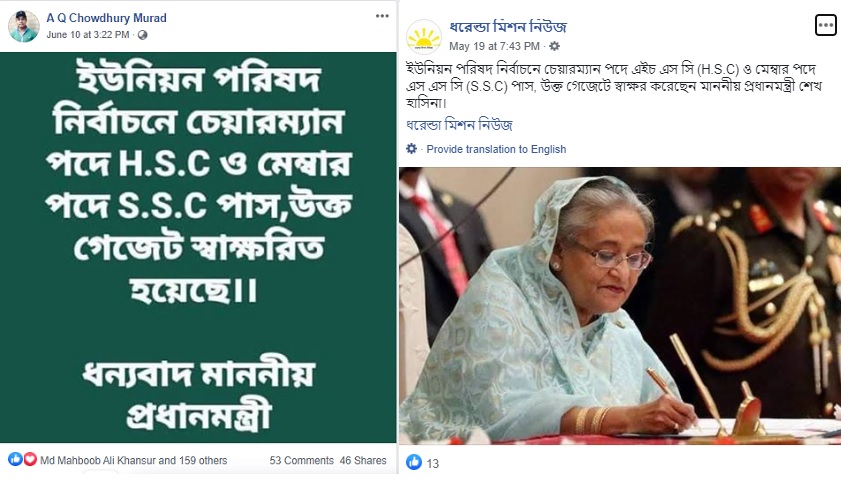Open the green Bengali text image post
Image resolution: width=841 pixels, height=479 pixels.
coord(198,247)
